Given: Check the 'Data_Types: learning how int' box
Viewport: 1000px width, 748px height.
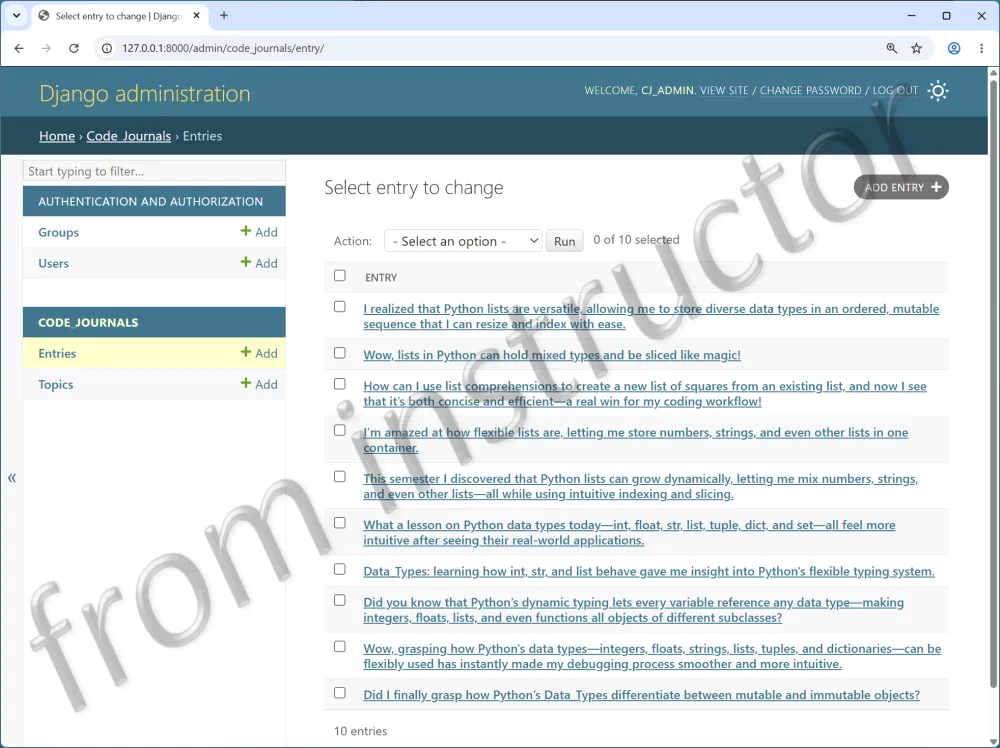Looking at the screenshot, I should click(340, 569).
